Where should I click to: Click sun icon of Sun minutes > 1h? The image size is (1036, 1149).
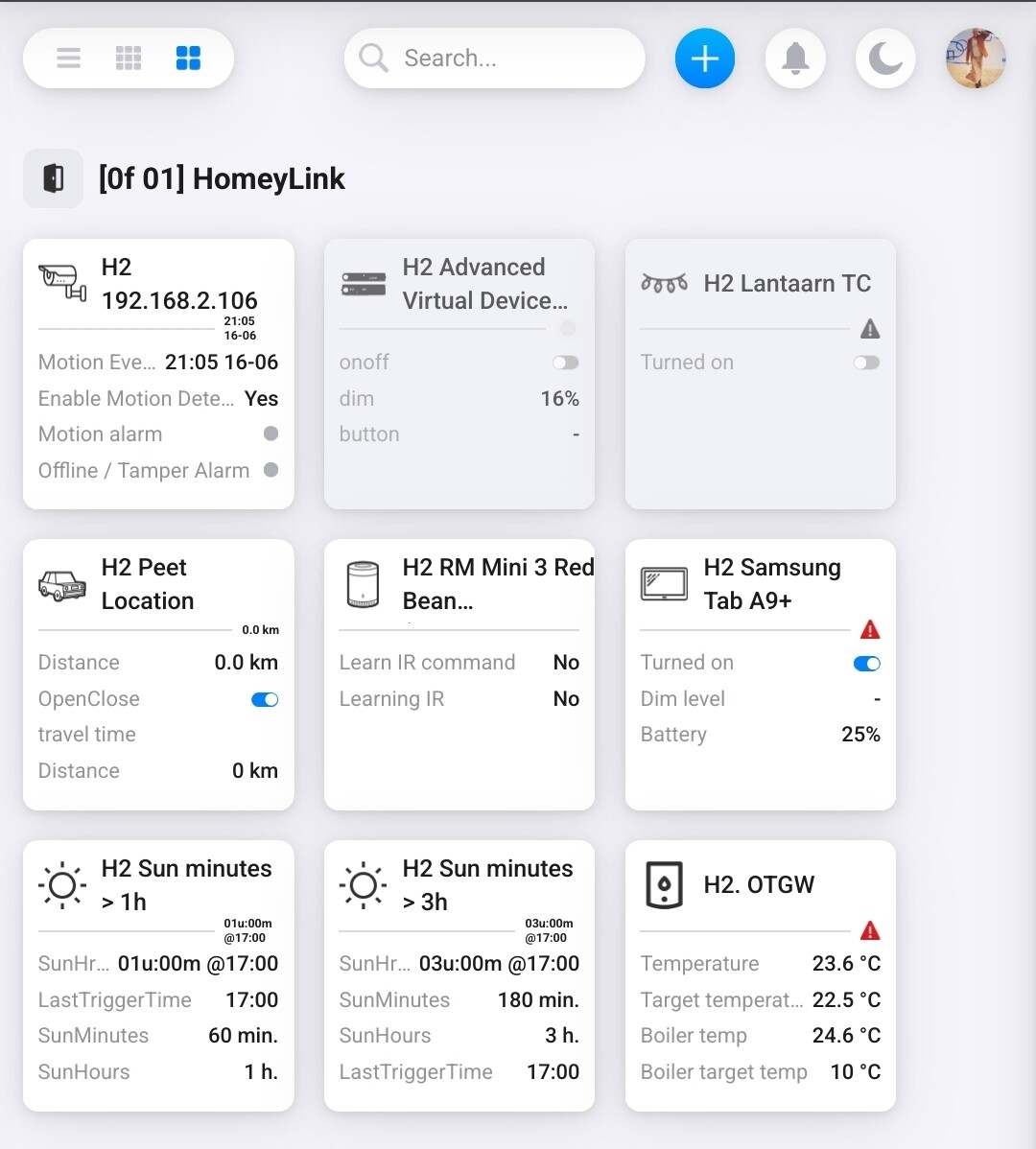click(x=62, y=885)
